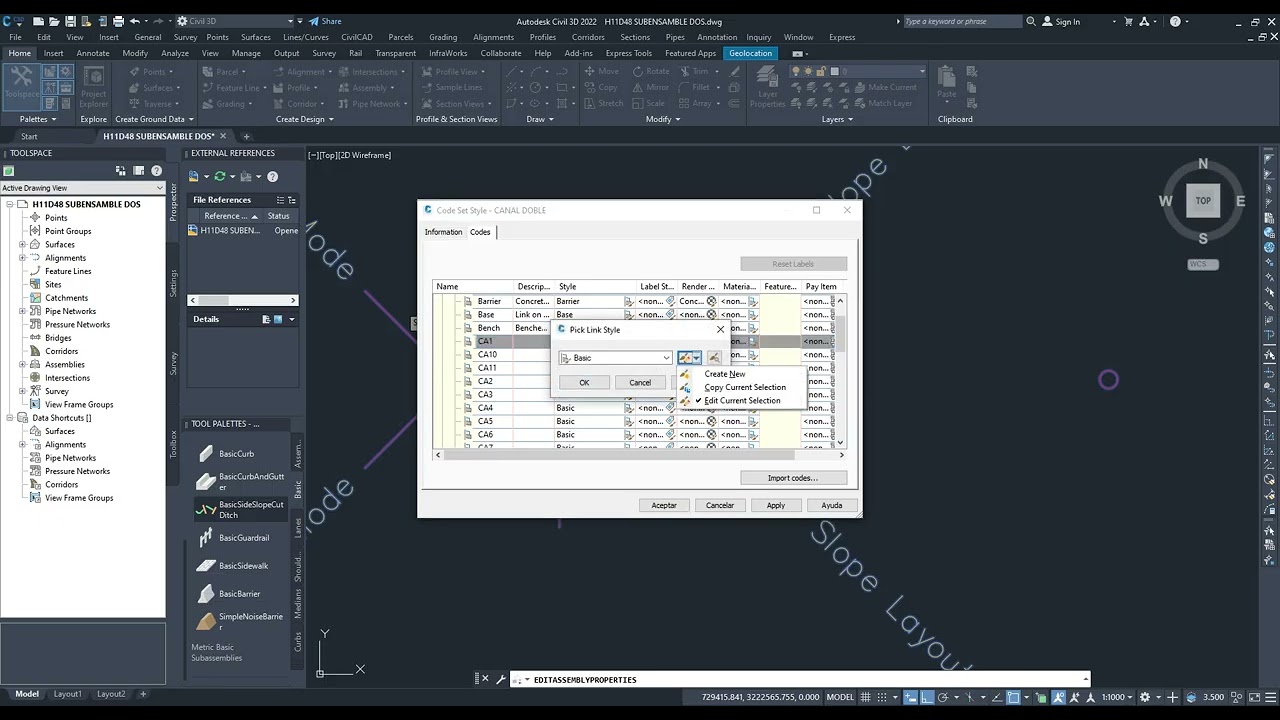
Task: Open the Corridors menu in menu bar
Action: point(588,37)
